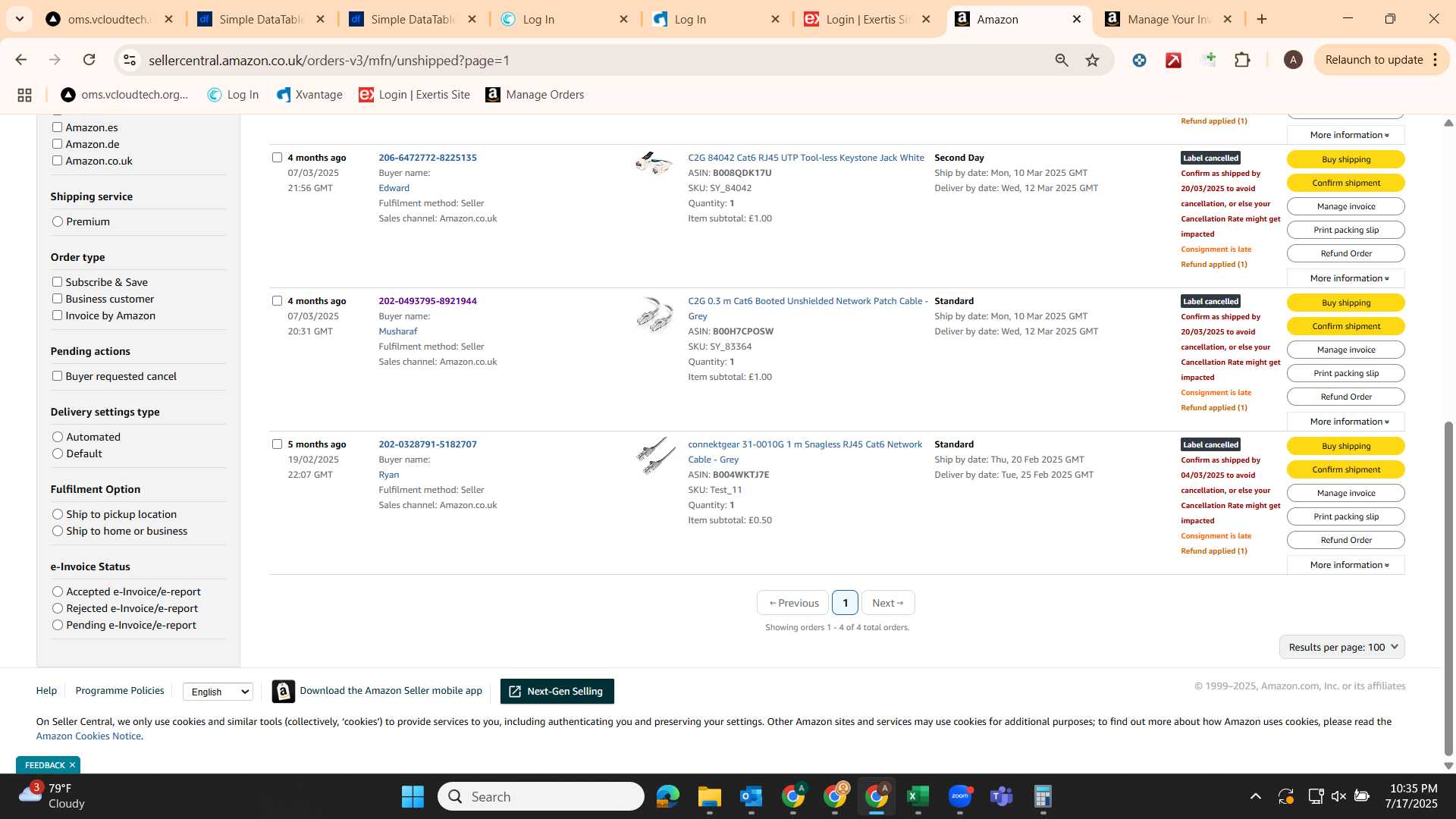Open File Explorer from taskbar
This screenshot has height=819, width=1456.
point(710,796)
